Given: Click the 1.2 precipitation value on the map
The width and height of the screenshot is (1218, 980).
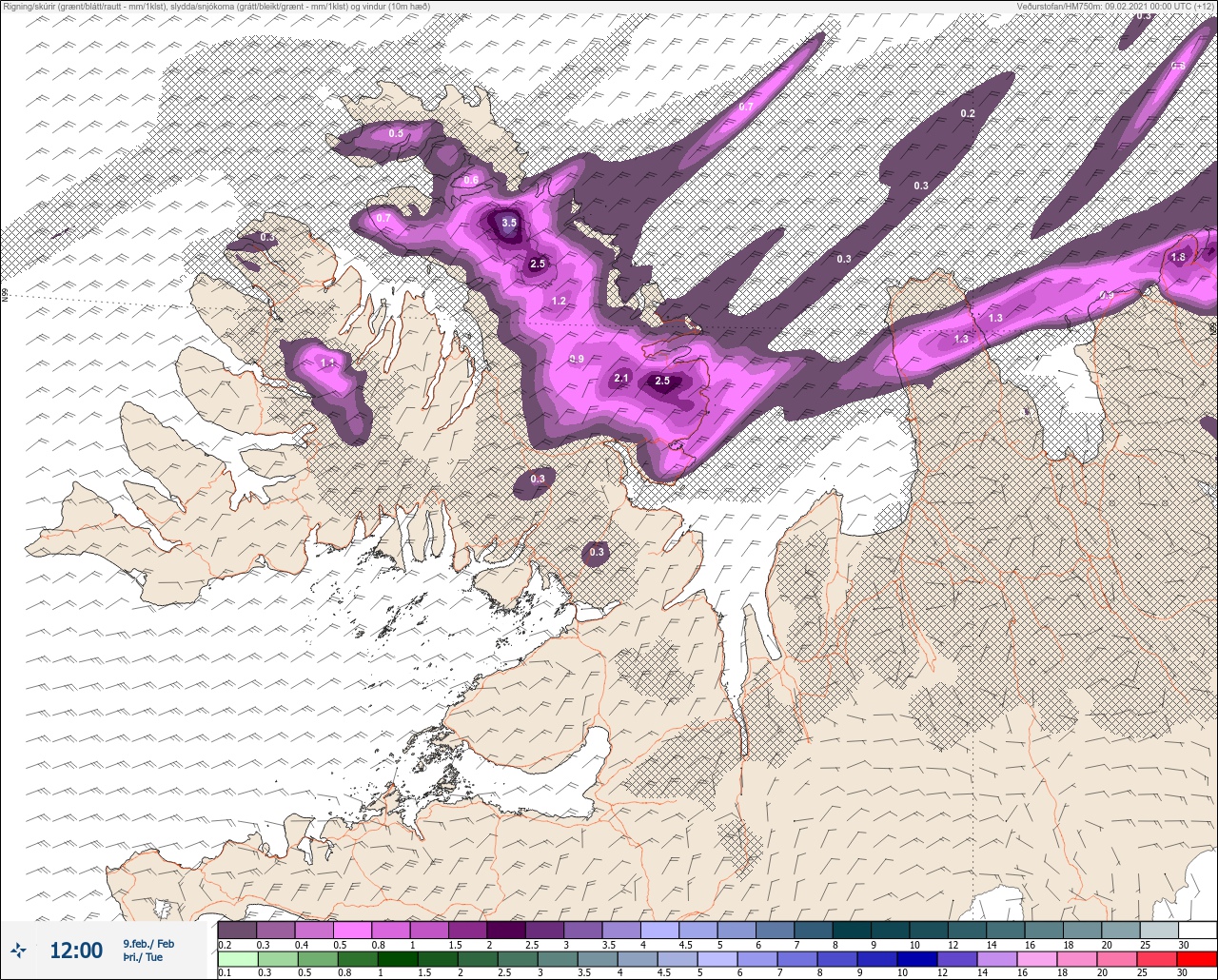Looking at the screenshot, I should (x=559, y=302).
